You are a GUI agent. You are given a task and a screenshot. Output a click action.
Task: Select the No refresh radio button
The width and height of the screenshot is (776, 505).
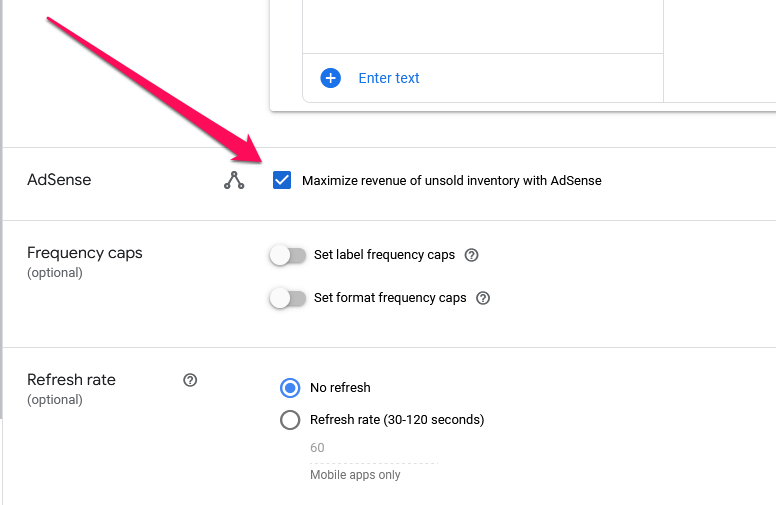coord(290,388)
